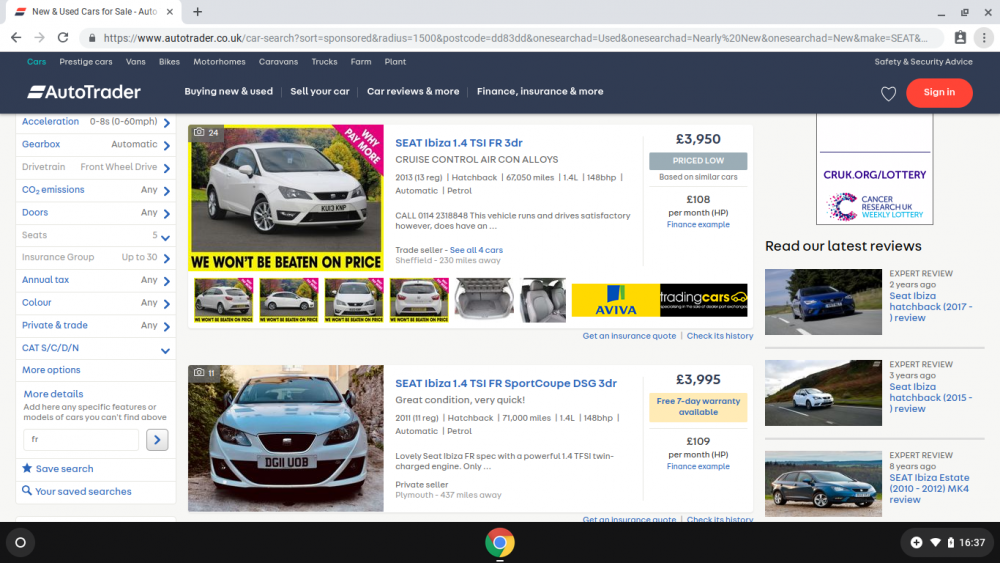
Task: Open Seat Ibiza hatchback 2017 review
Action: click(x=930, y=307)
